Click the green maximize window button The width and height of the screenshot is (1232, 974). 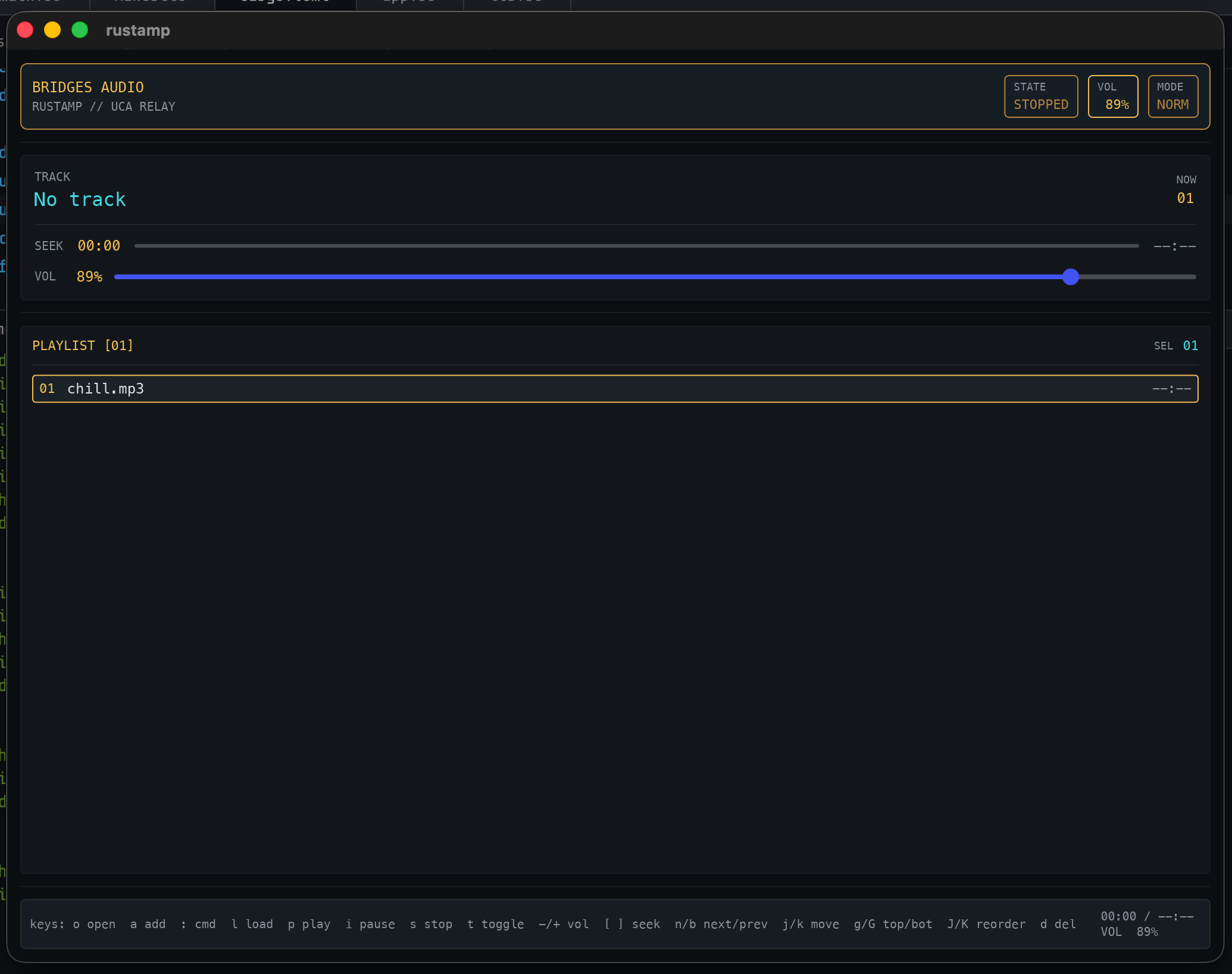pos(80,30)
